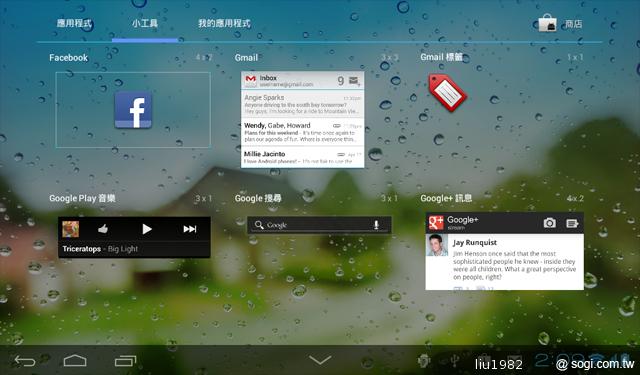Screen dimensions: 640x375
Task: Open Millie Jacinto email row
Action: tap(302, 157)
